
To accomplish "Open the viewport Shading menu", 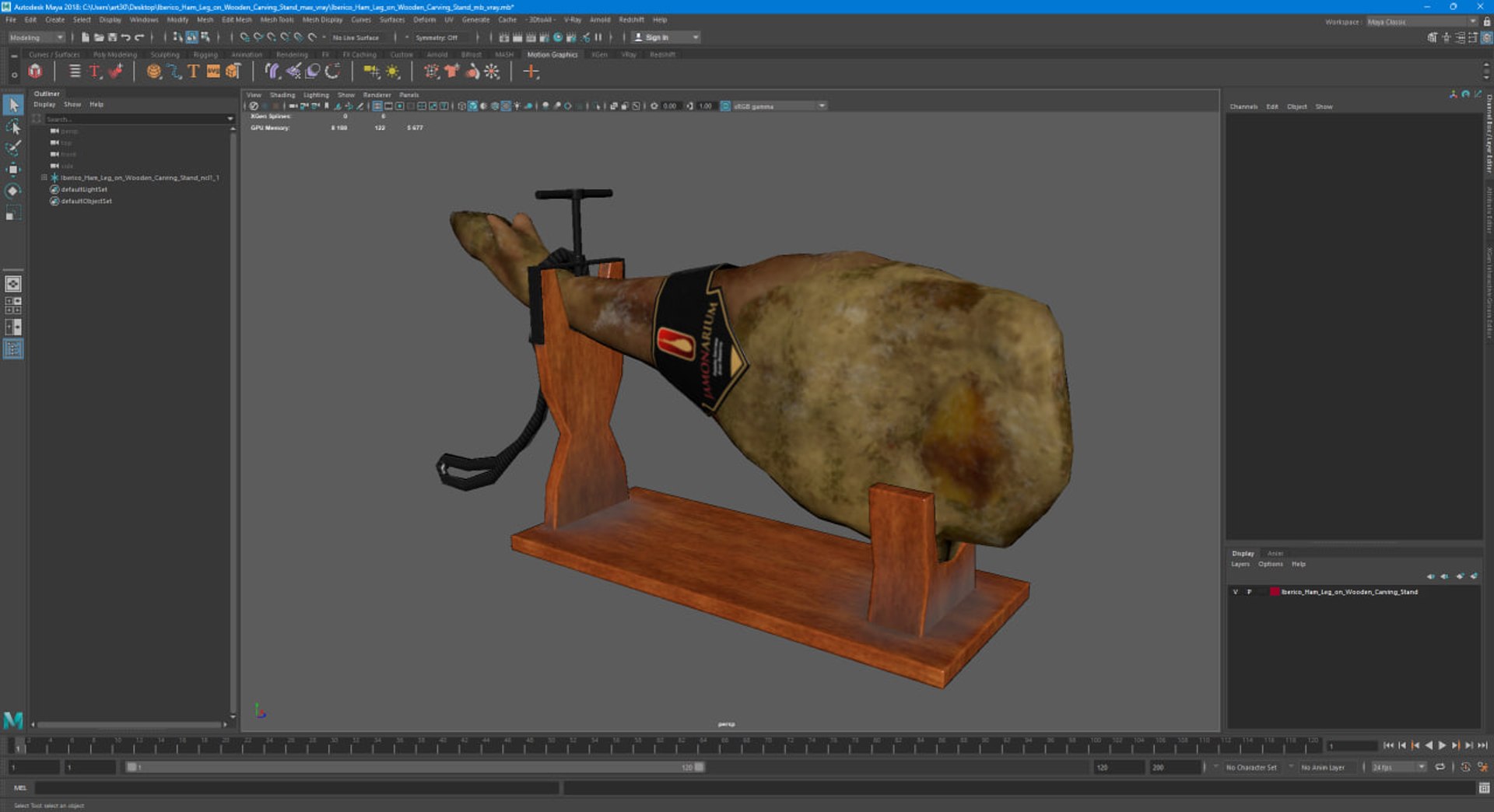I will click(x=282, y=95).
